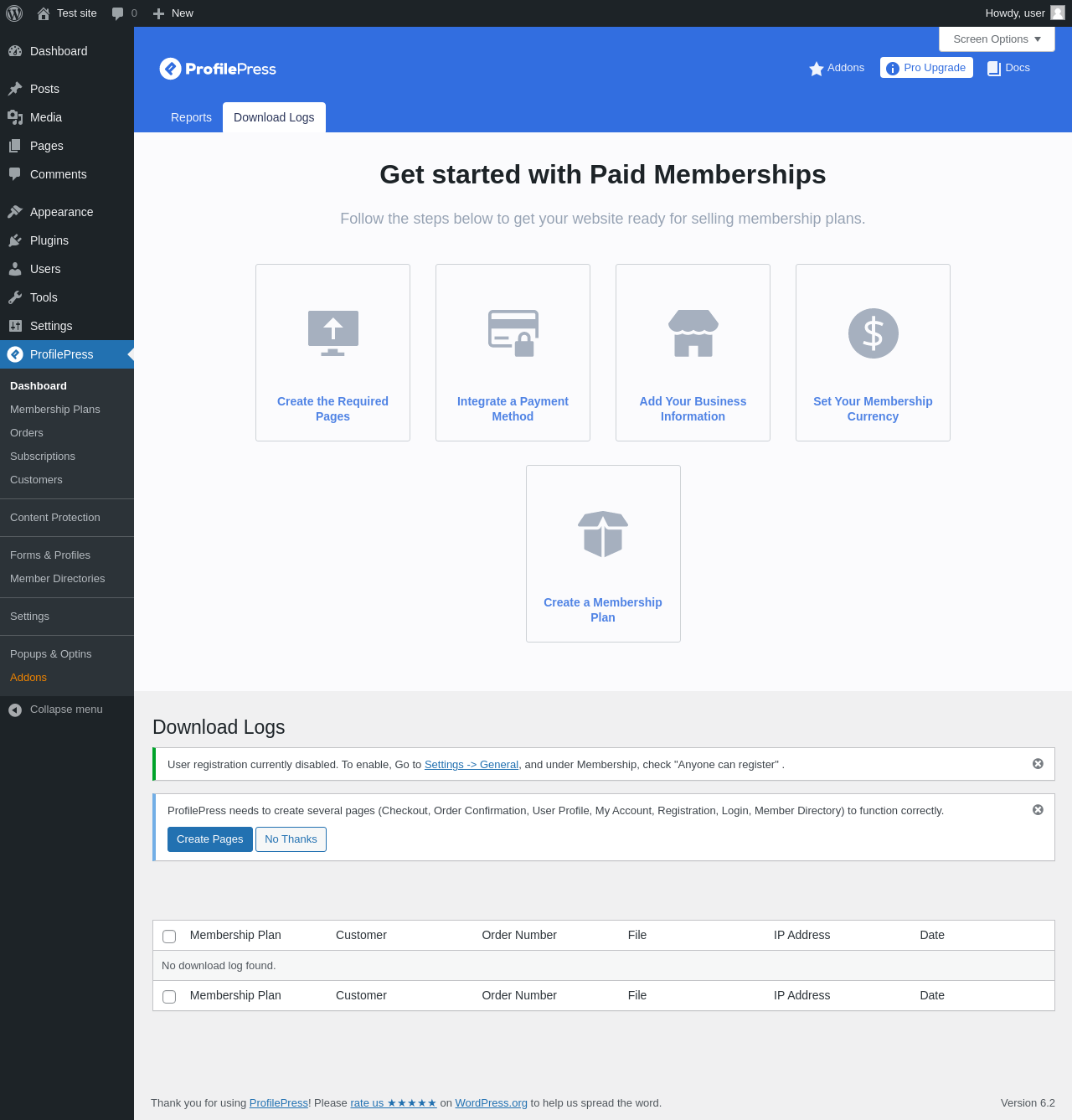The width and height of the screenshot is (1072, 1120).
Task: Tick the select-all checkbox in table footer
Action: pos(169,997)
